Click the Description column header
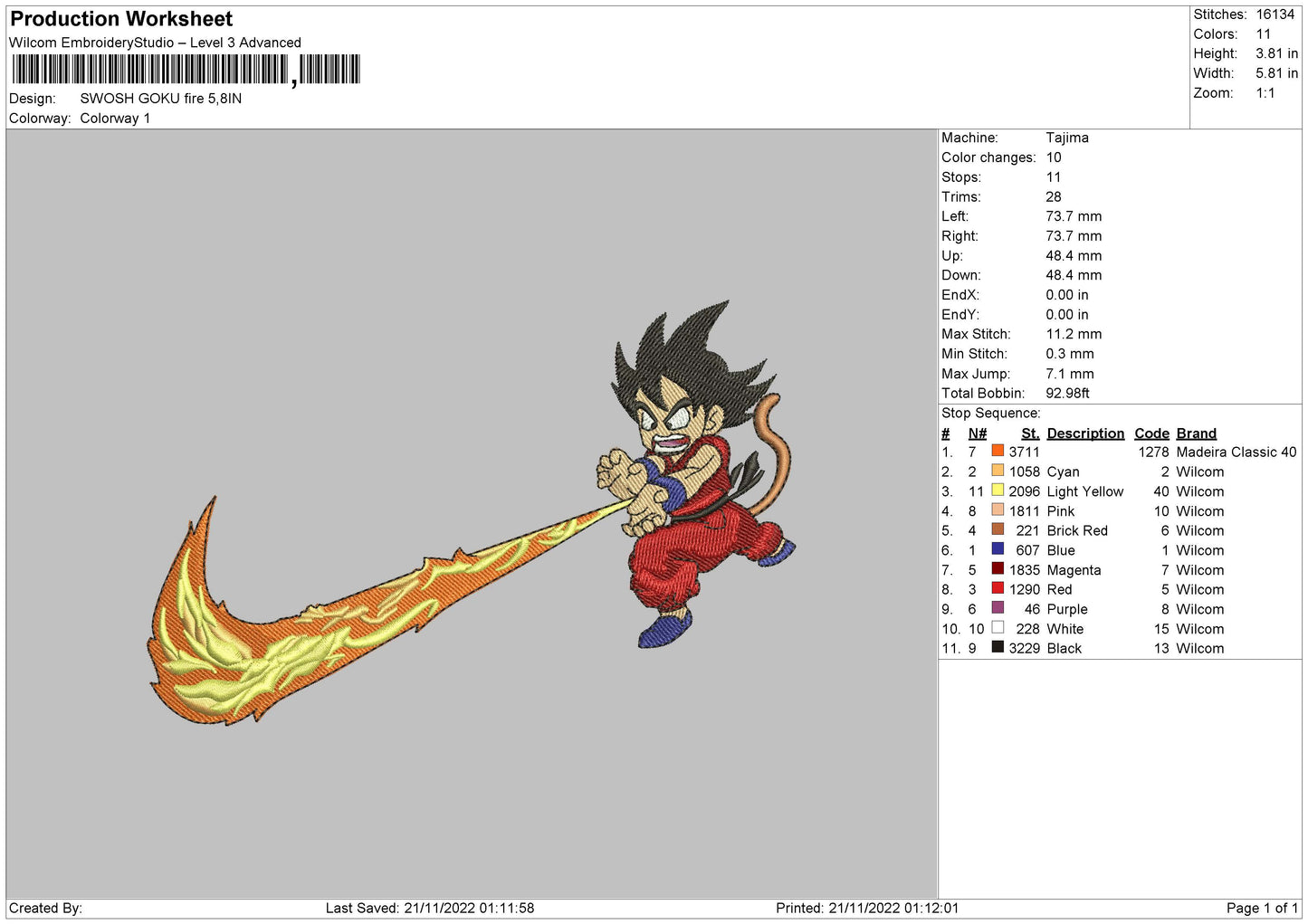This screenshot has width=1308, height=924. pyautogui.click(x=1085, y=433)
